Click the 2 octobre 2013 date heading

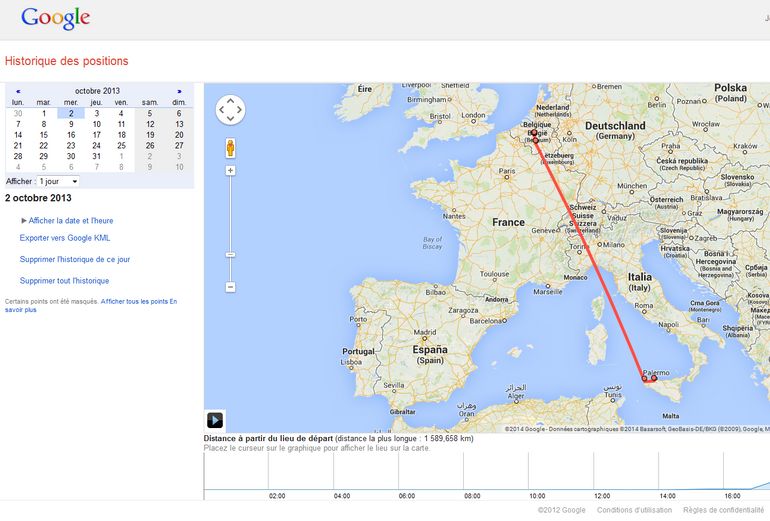pos(38,198)
